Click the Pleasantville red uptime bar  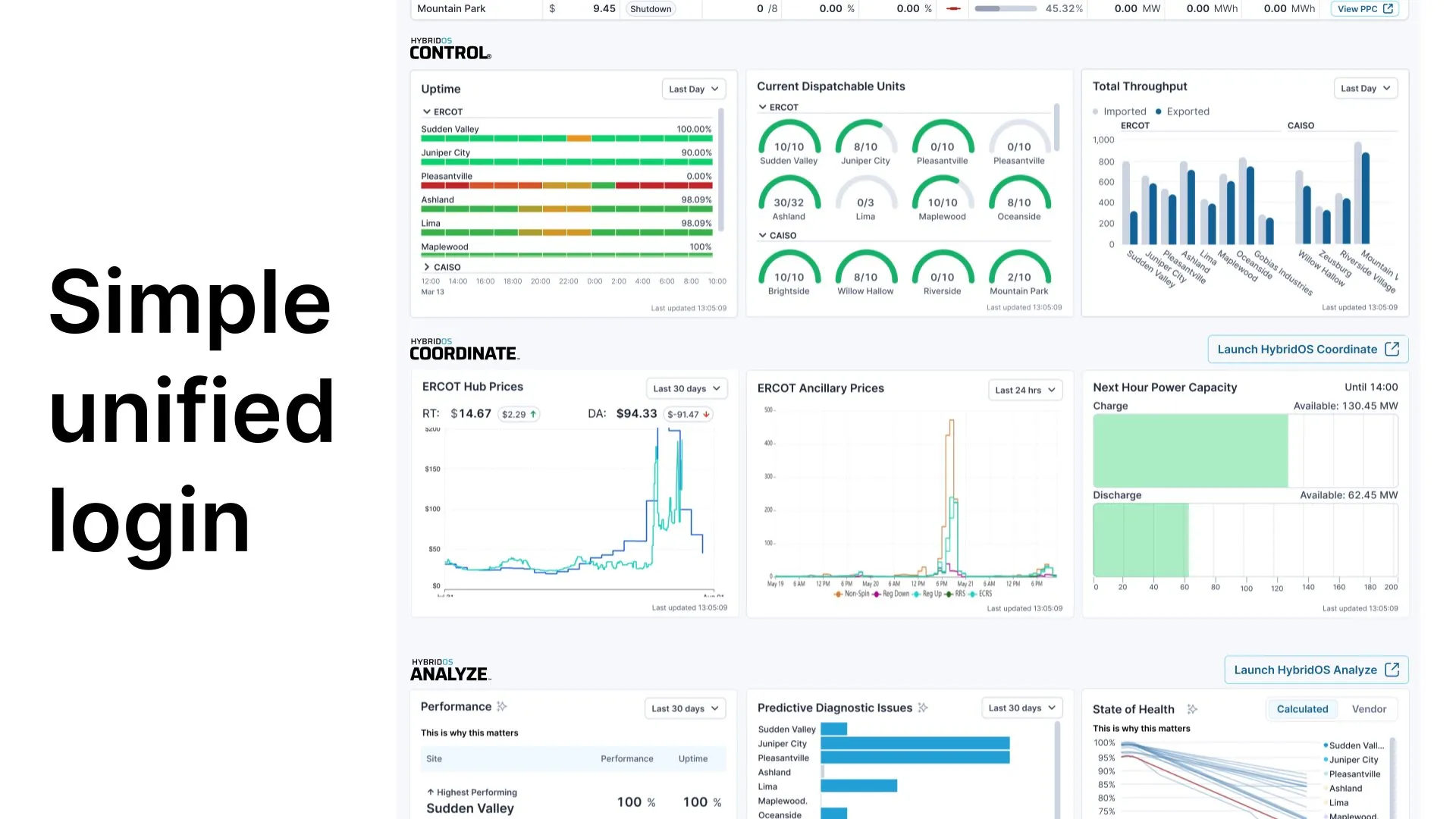pyautogui.click(x=566, y=185)
